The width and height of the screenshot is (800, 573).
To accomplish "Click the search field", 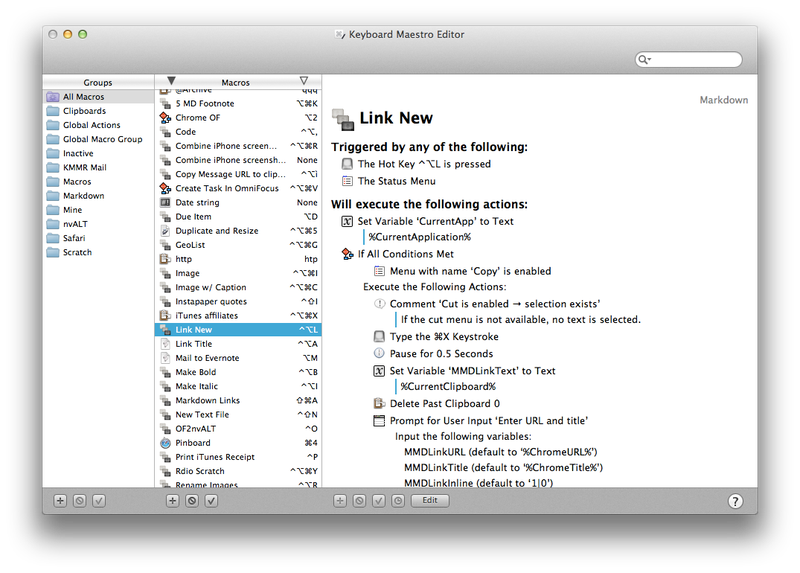I will coord(689,59).
